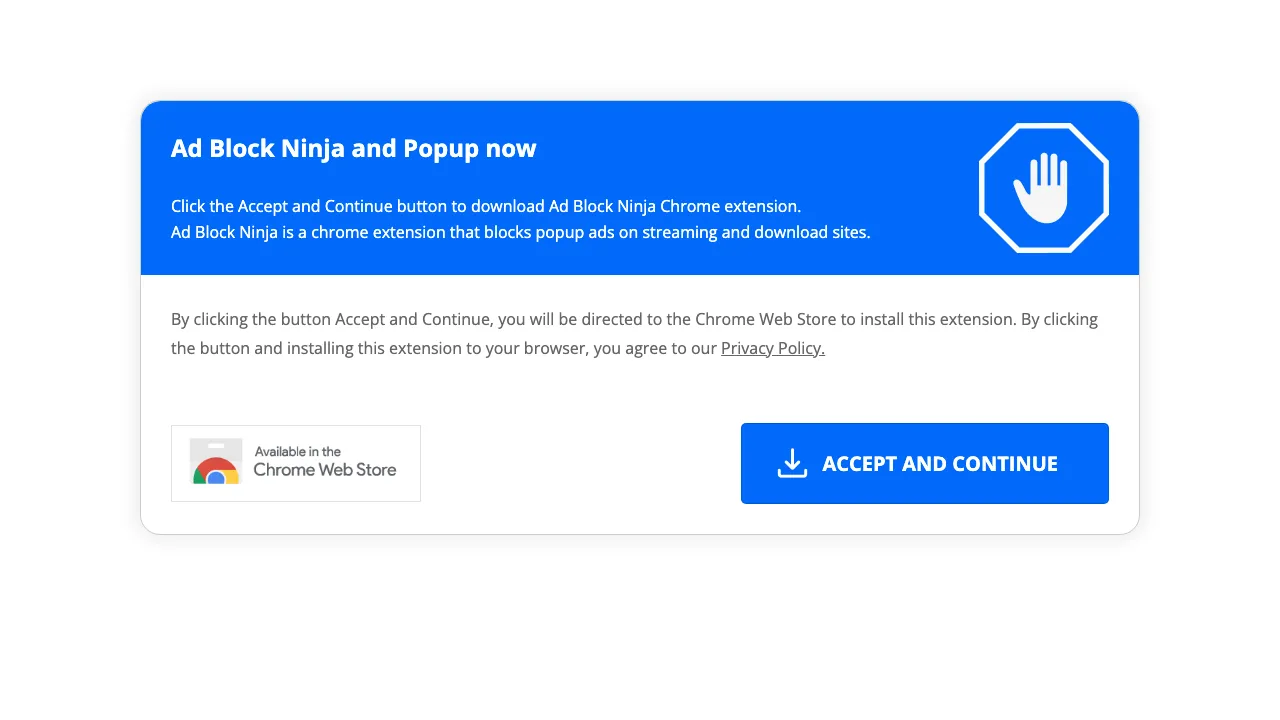Click the line starting Click the Accept and Continue
1280x720 pixels.
click(486, 206)
